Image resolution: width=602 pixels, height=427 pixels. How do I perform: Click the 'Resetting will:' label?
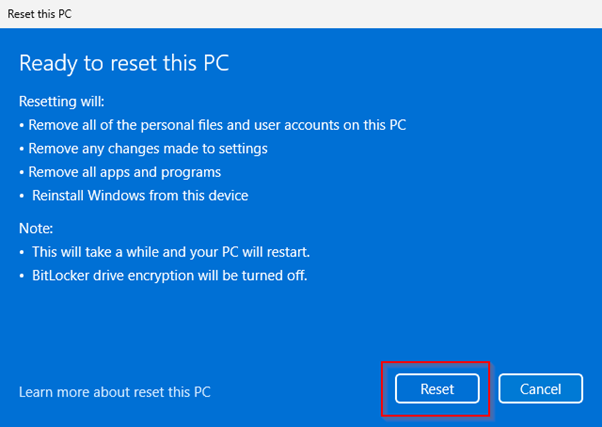61,102
